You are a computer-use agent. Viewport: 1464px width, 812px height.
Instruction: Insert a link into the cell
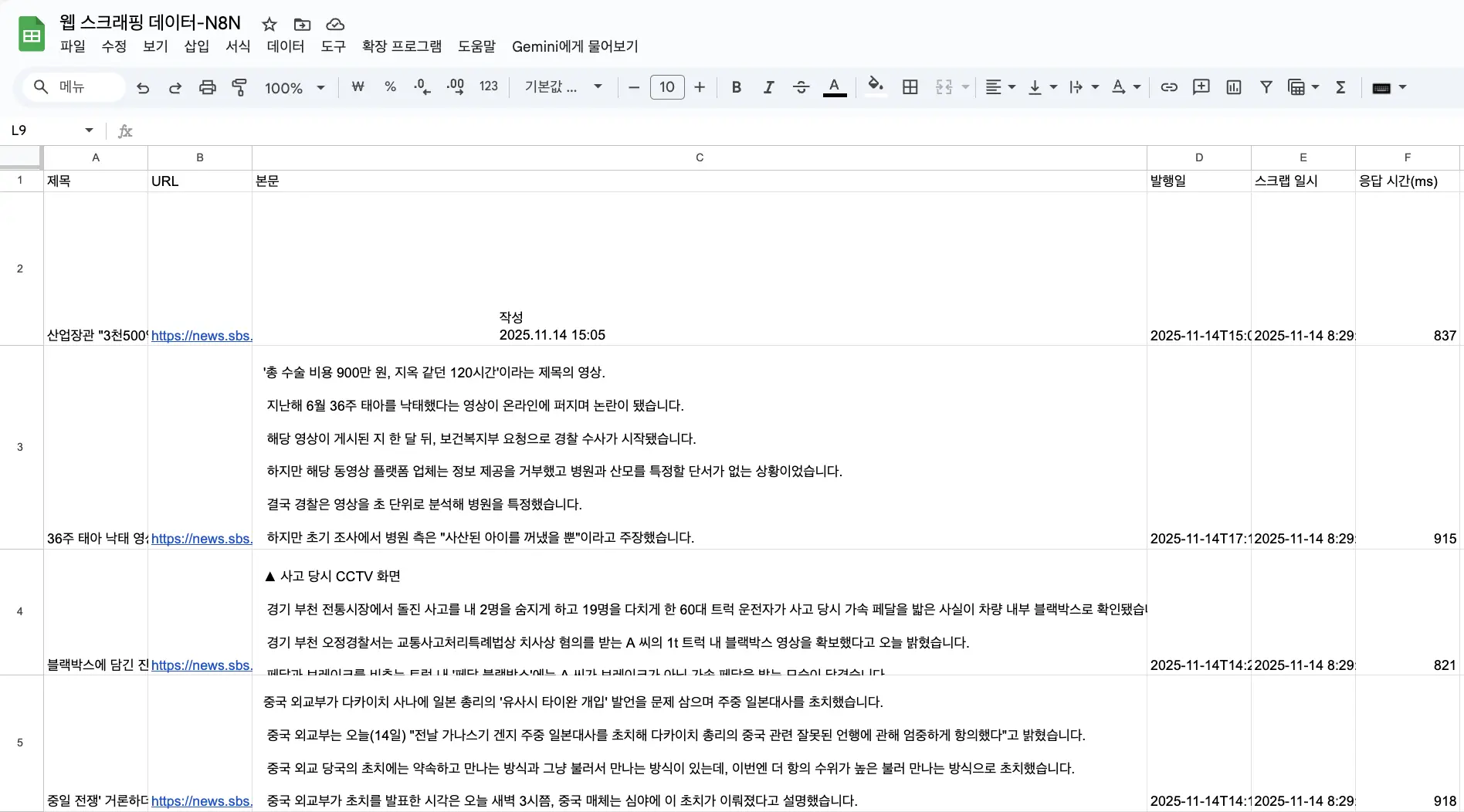click(1168, 87)
